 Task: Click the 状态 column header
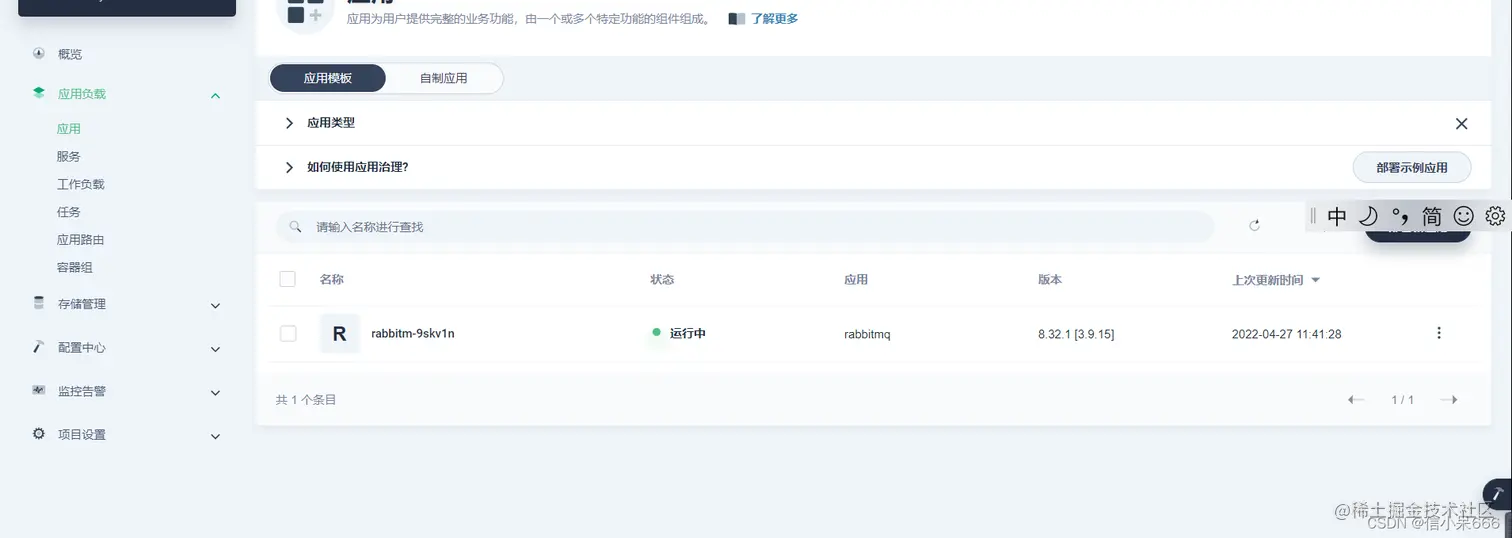pyautogui.click(x=662, y=280)
